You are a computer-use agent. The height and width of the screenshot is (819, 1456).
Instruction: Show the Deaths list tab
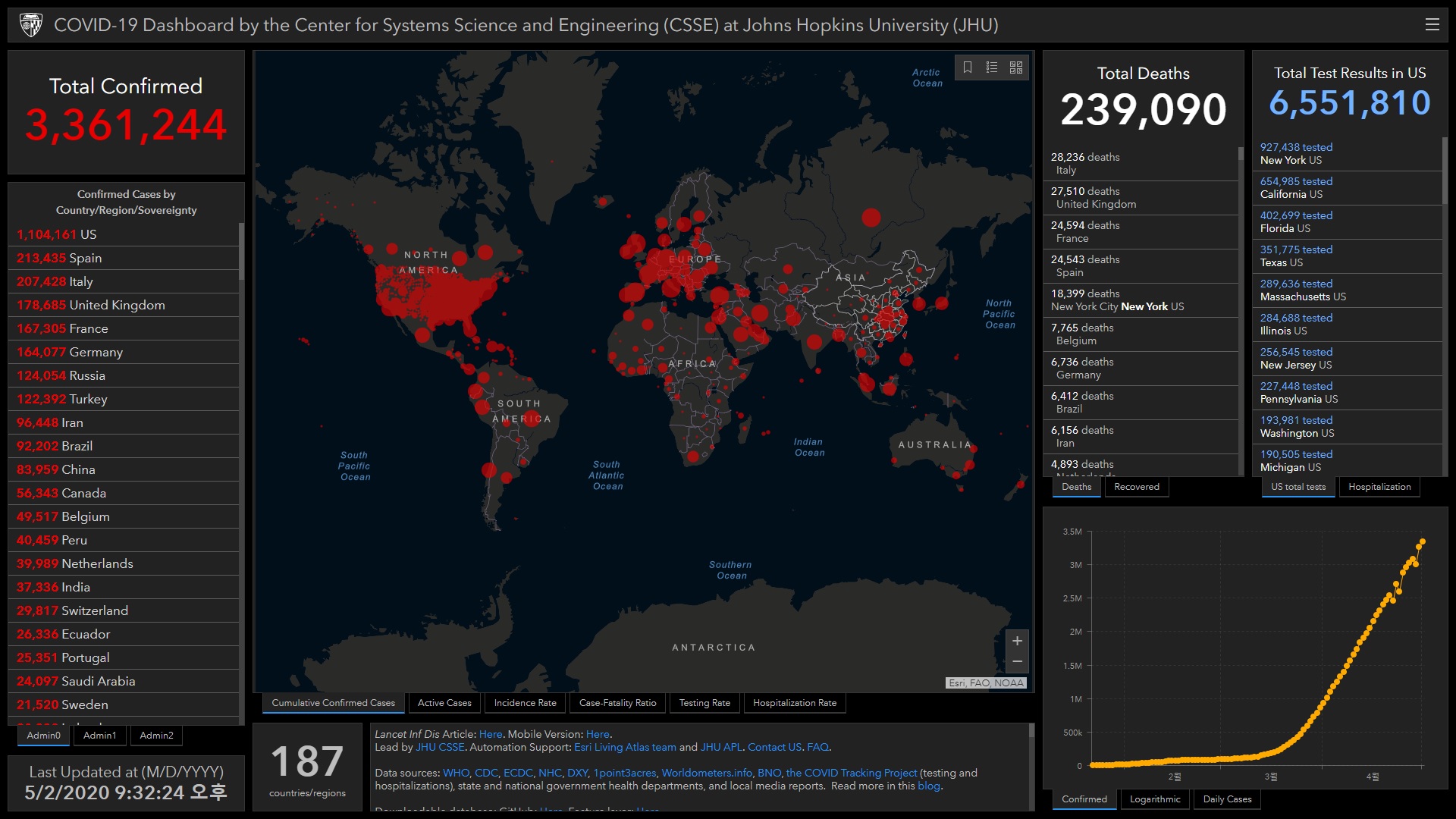coord(1077,487)
